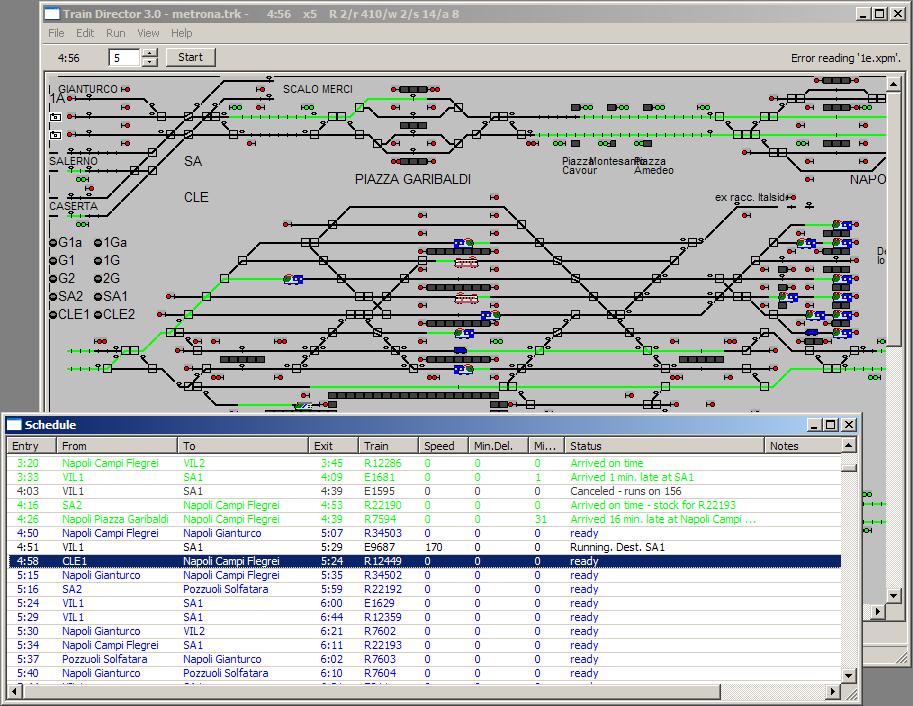Toggle signal next to GIANTURCO label

click(x=125, y=89)
